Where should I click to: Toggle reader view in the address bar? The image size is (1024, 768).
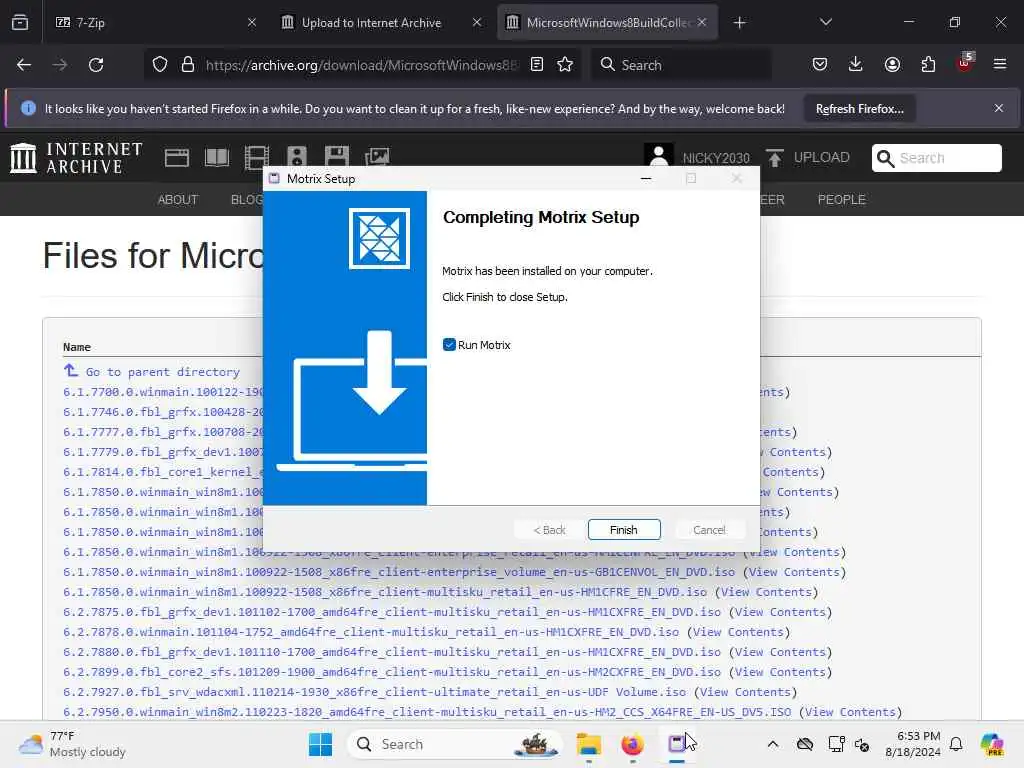[x=537, y=65]
